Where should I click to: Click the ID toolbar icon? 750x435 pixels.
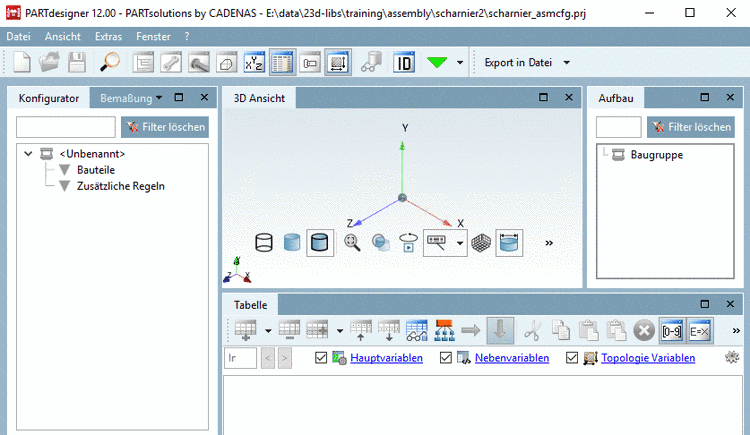[x=404, y=62]
